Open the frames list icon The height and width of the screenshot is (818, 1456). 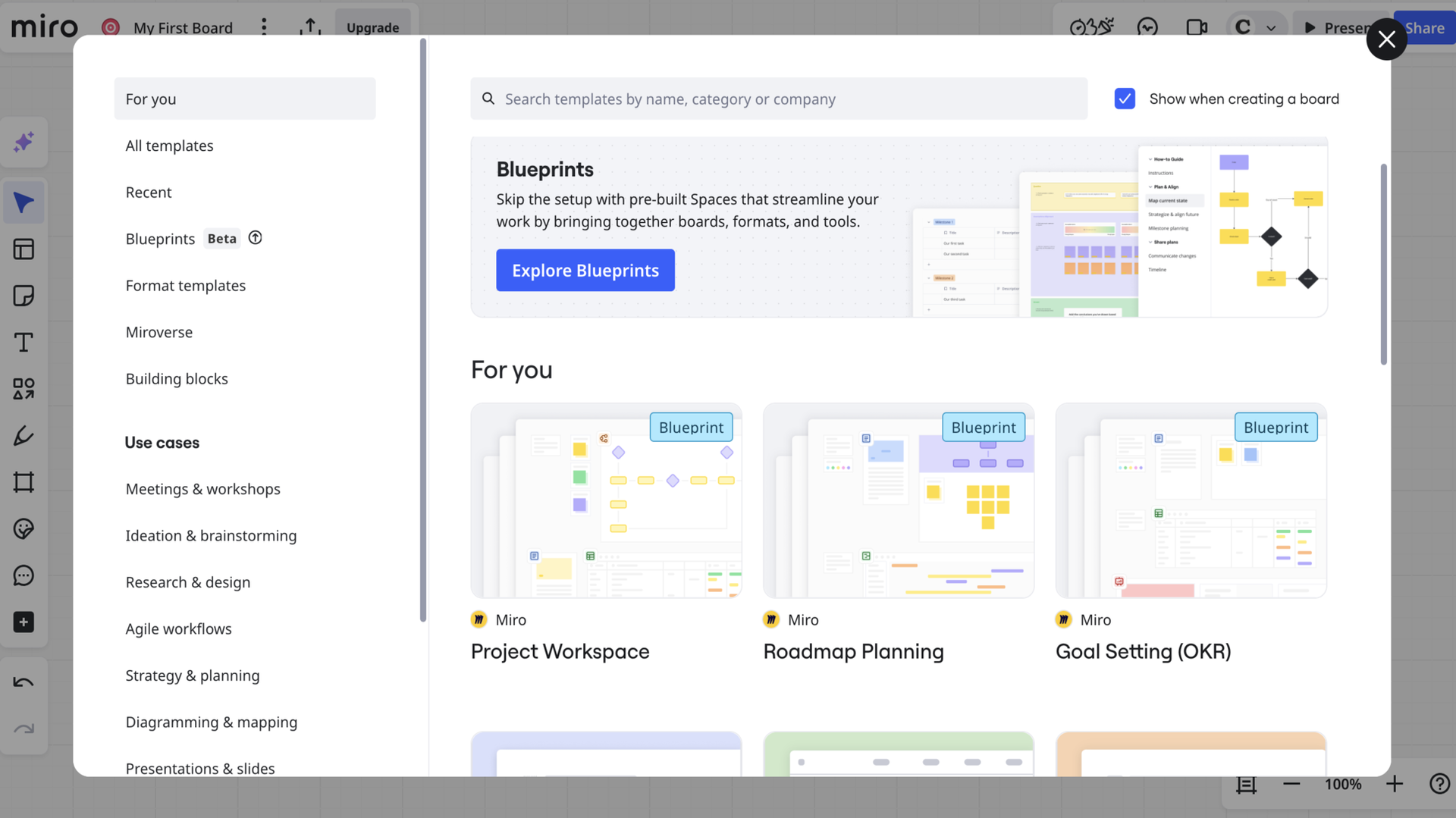(x=1246, y=784)
